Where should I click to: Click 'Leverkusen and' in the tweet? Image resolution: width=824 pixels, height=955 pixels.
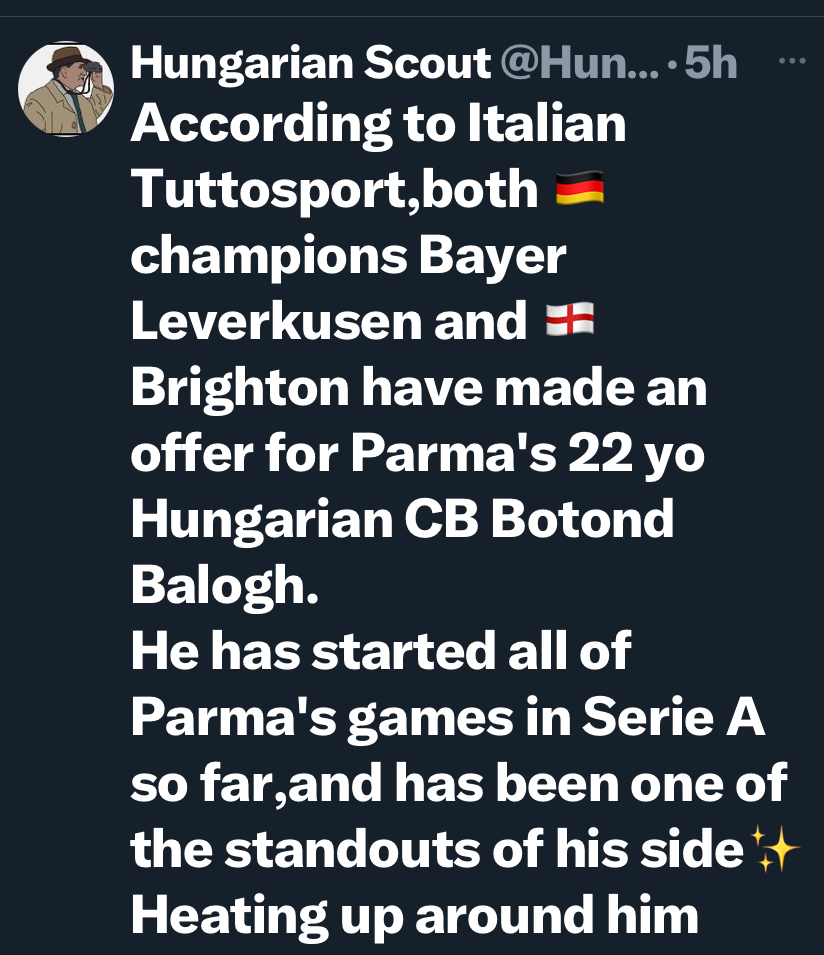329,321
